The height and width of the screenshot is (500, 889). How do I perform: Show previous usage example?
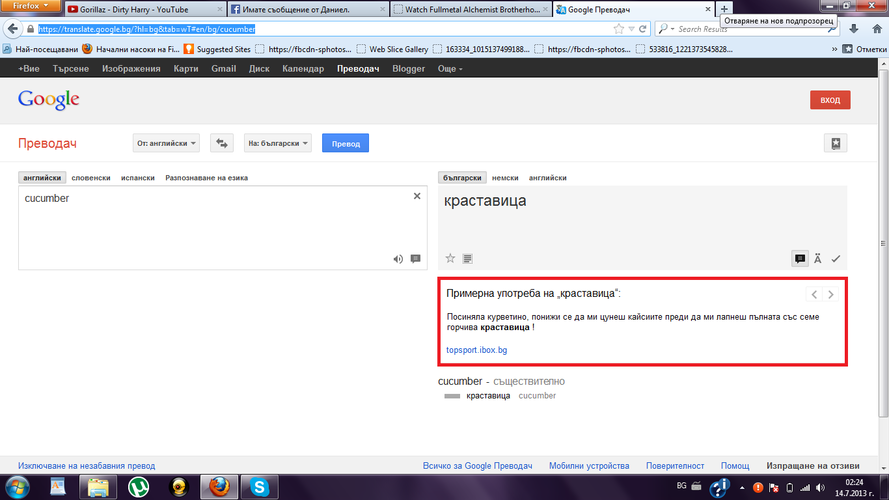(814, 294)
